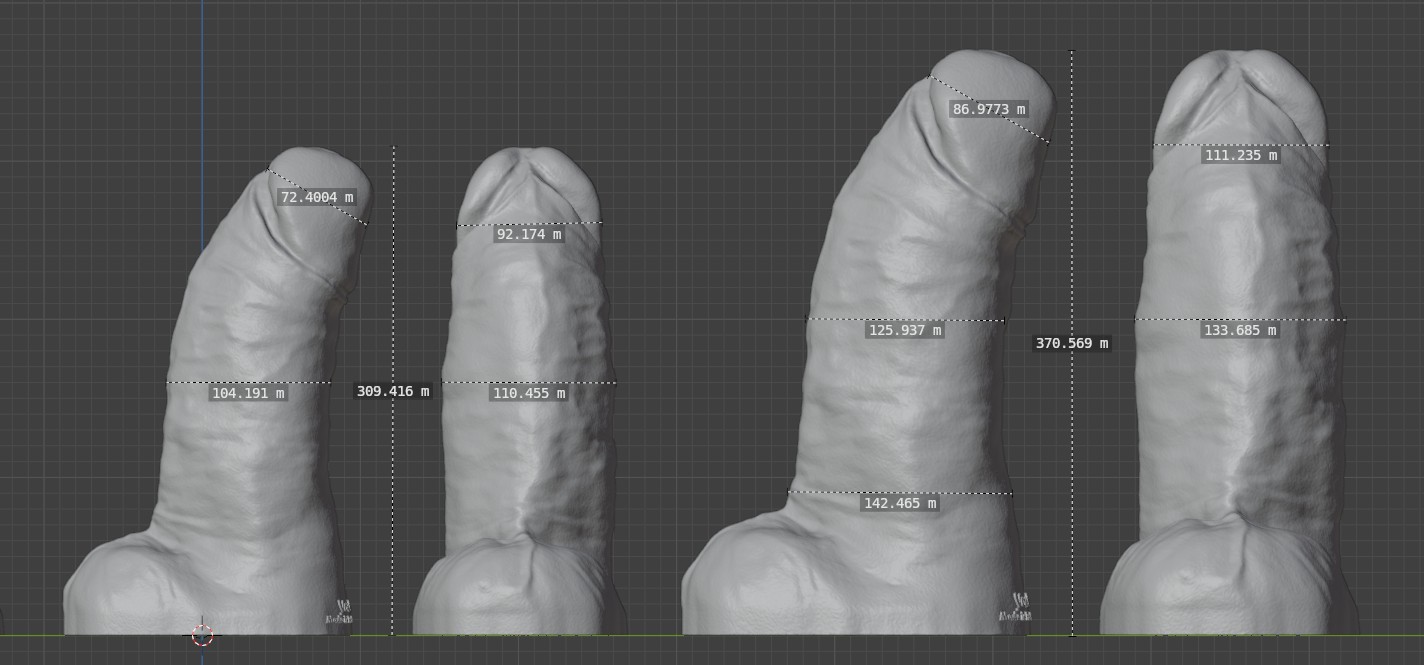This screenshot has height=665, width=1424.
Task: Select the 370.569 m height measurement label
Action: click(1071, 343)
